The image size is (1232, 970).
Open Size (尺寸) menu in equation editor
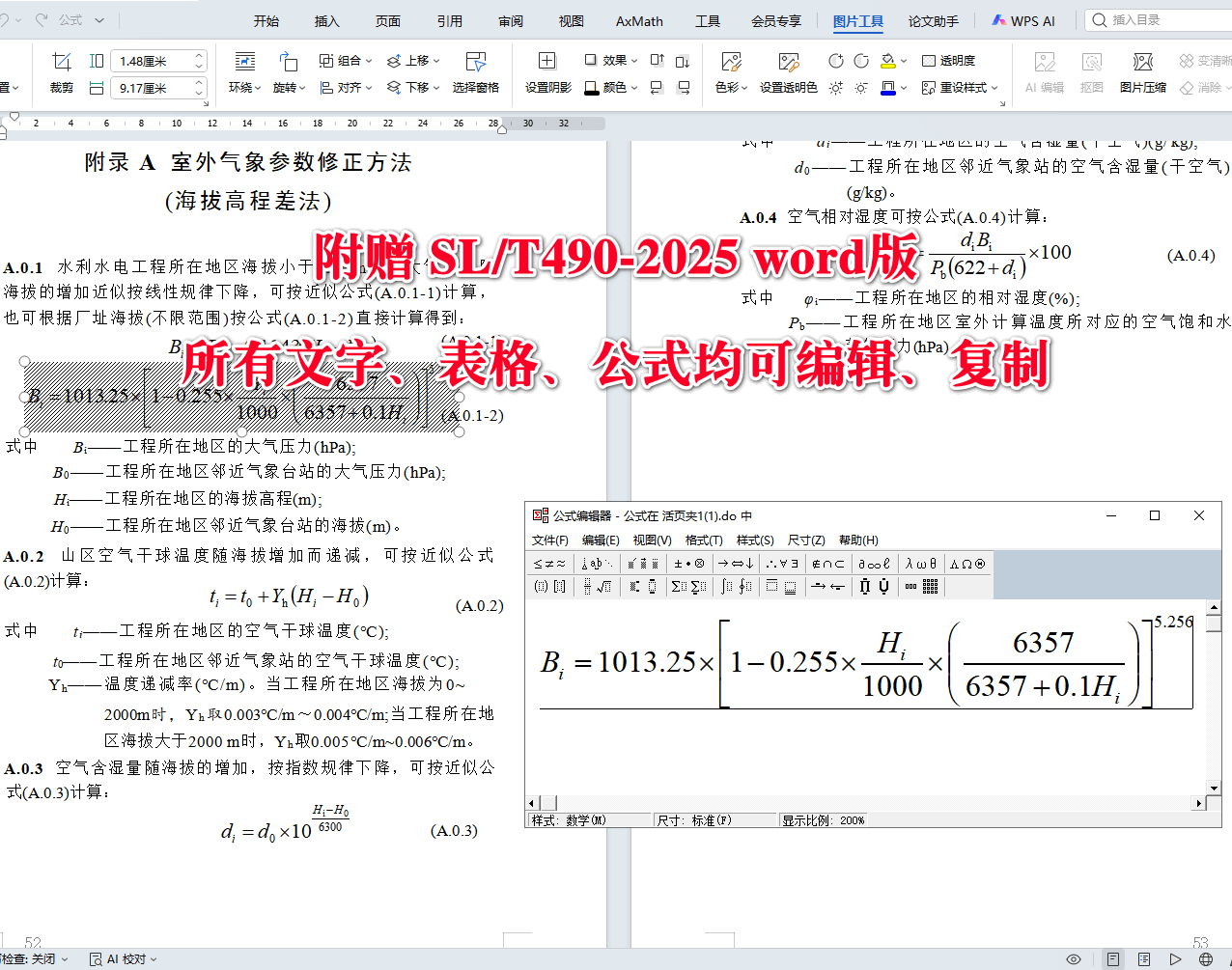[806, 540]
